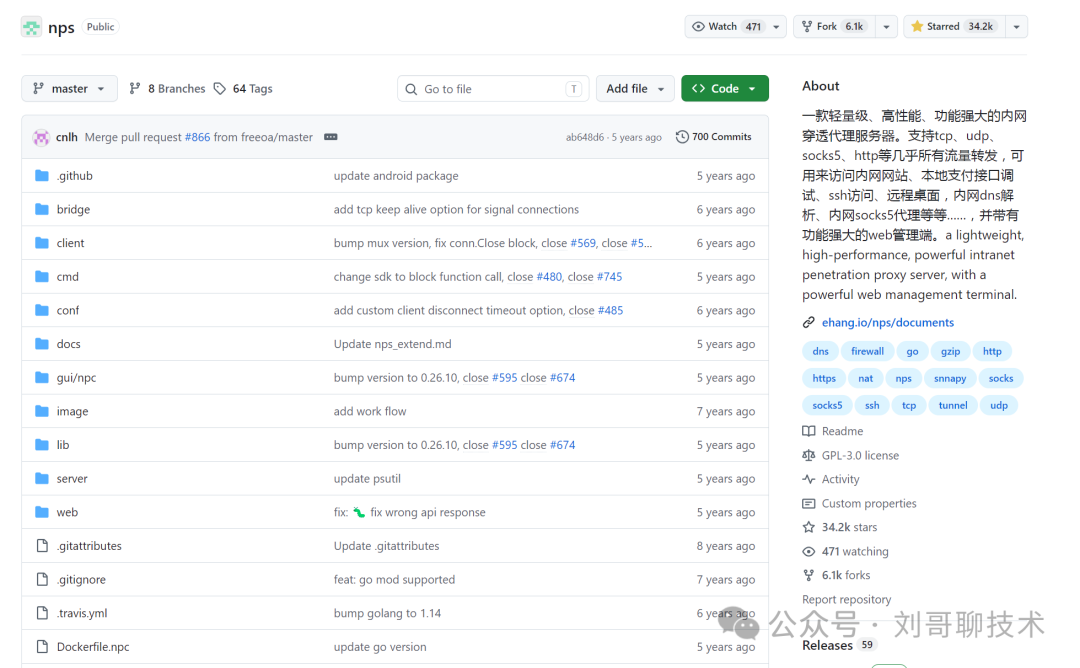The width and height of the screenshot is (1080, 668).
Task: Open the Releases 59 section
Action: click(x=838, y=645)
